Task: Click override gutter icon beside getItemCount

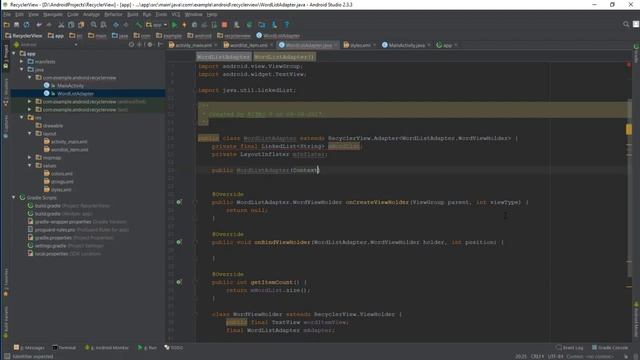Action: click(179, 282)
